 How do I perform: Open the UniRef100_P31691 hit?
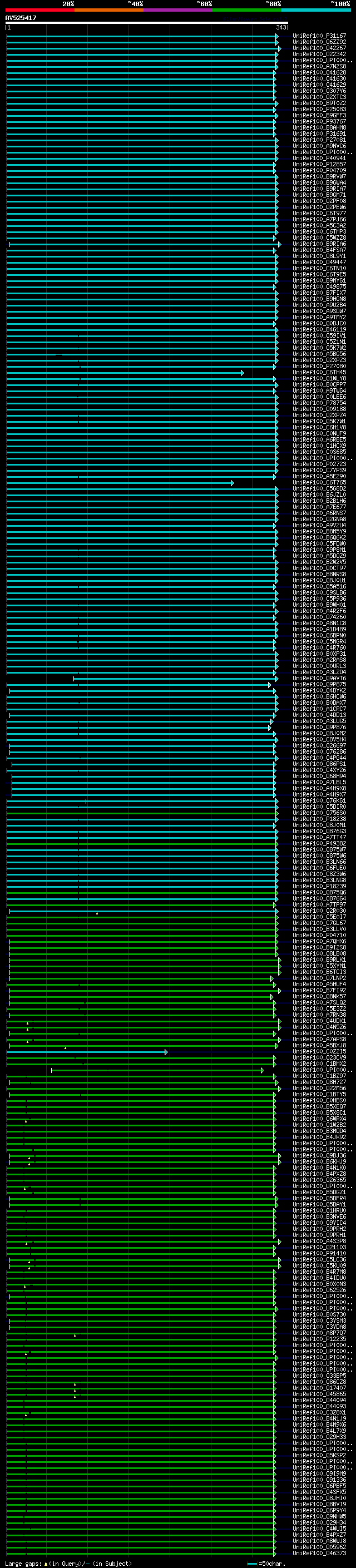pyautogui.click(x=319, y=134)
